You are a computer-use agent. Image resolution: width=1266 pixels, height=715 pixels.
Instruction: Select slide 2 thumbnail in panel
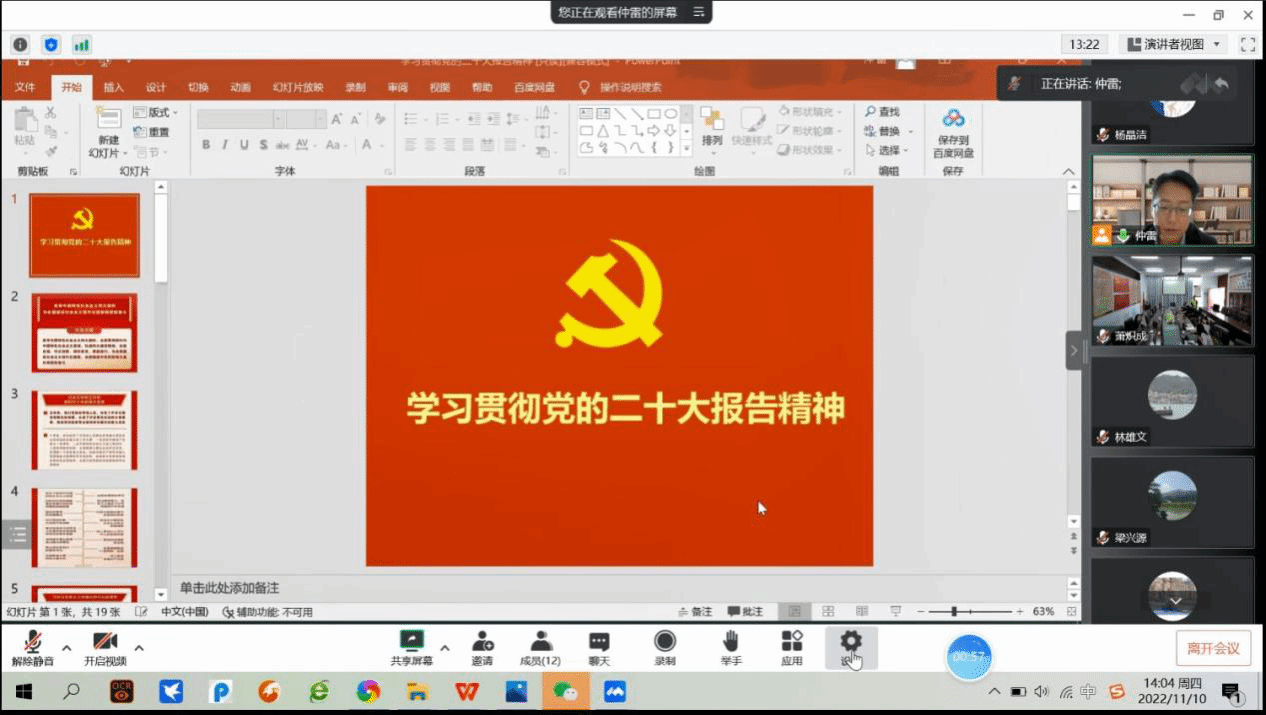click(x=84, y=333)
